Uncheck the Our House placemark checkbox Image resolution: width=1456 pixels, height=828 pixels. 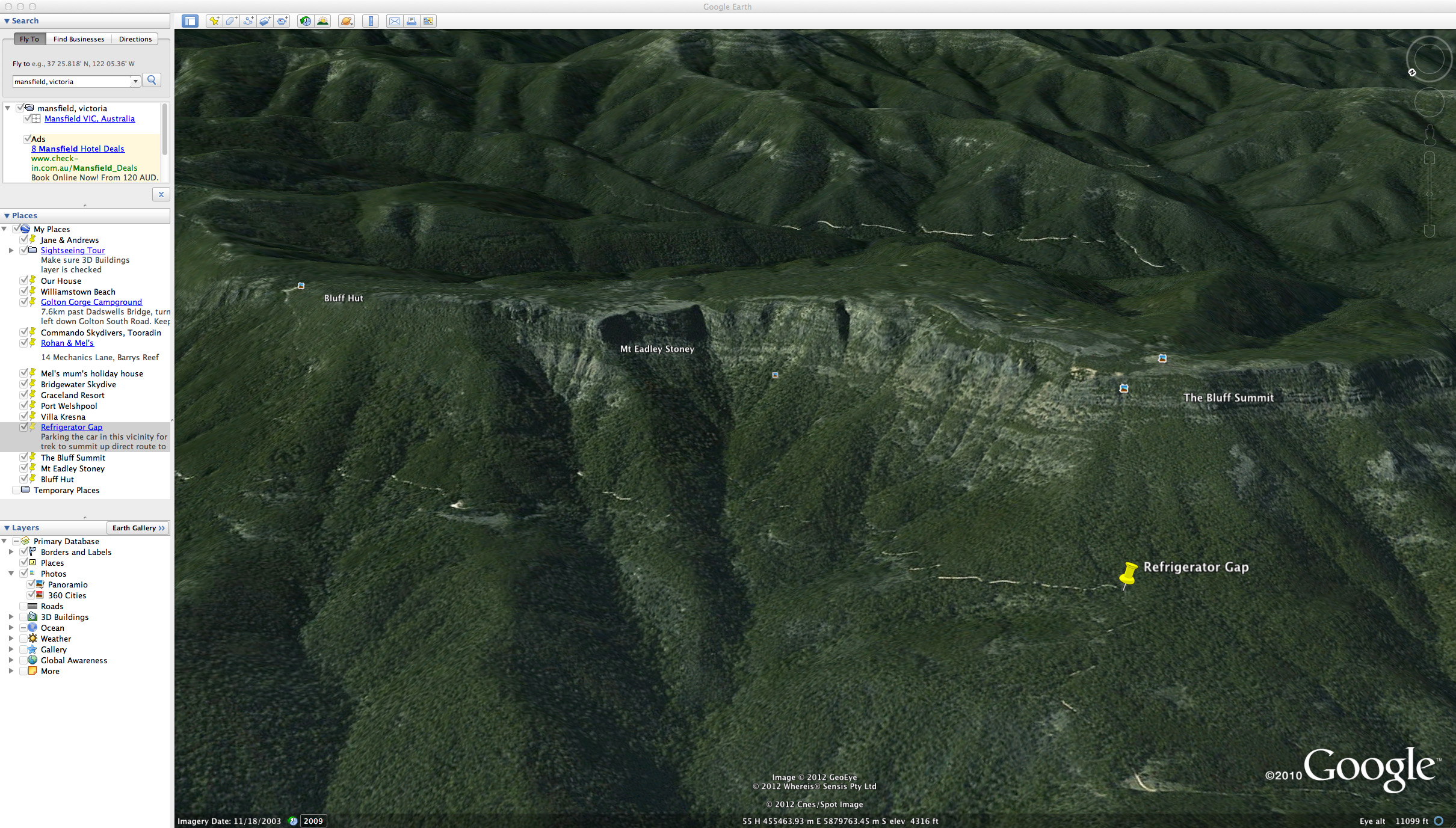click(x=24, y=280)
